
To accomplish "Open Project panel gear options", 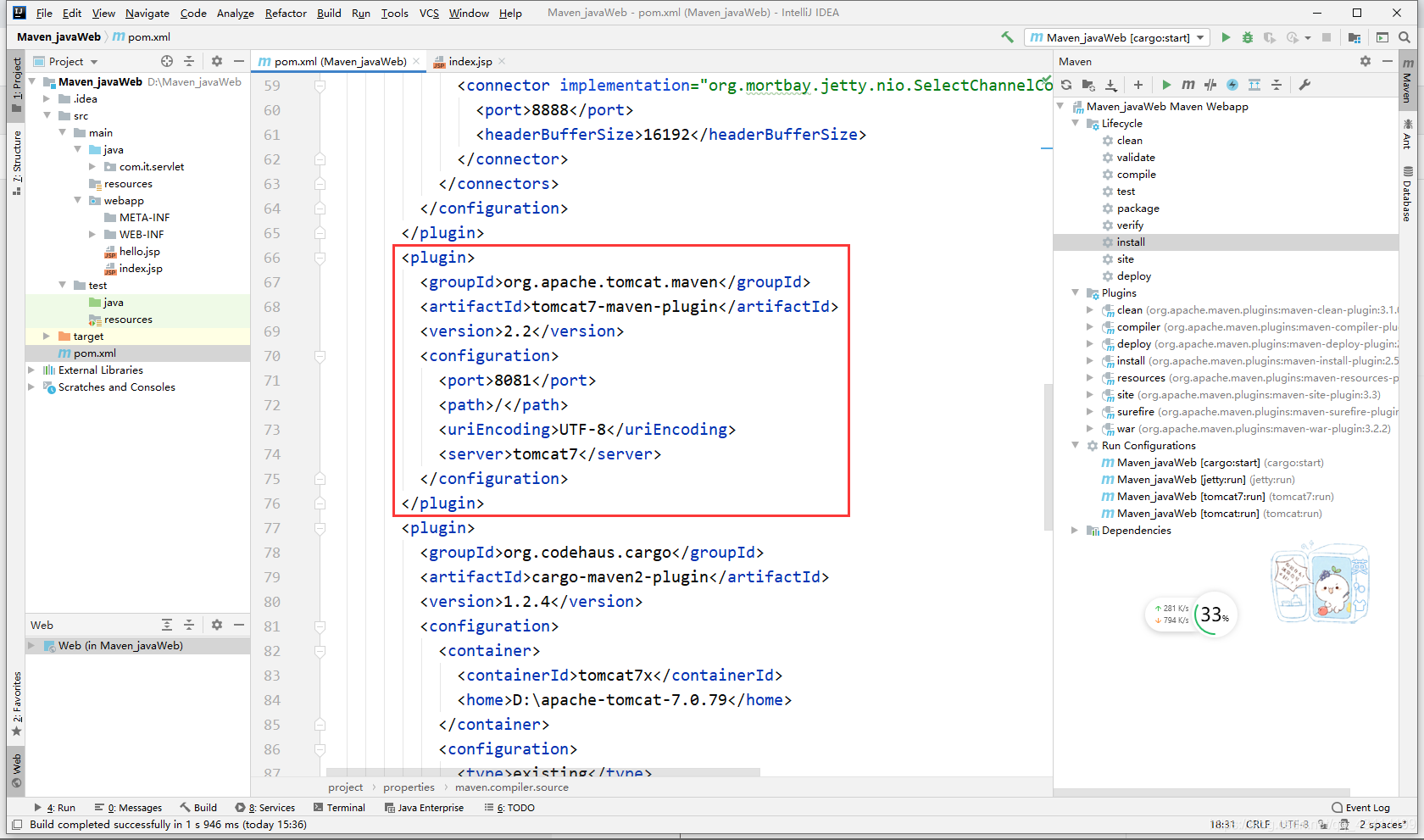I will click(x=217, y=61).
